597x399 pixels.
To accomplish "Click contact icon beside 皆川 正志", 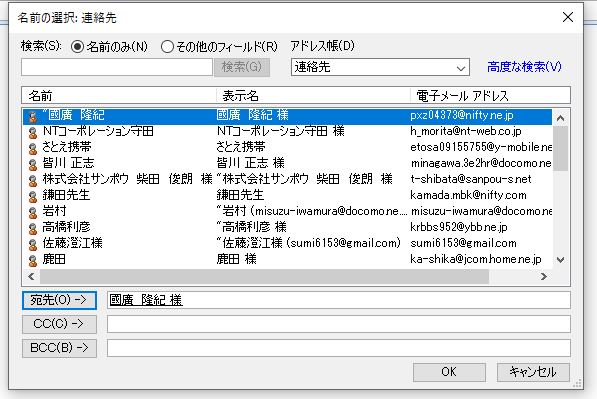I will pyautogui.click(x=33, y=164).
